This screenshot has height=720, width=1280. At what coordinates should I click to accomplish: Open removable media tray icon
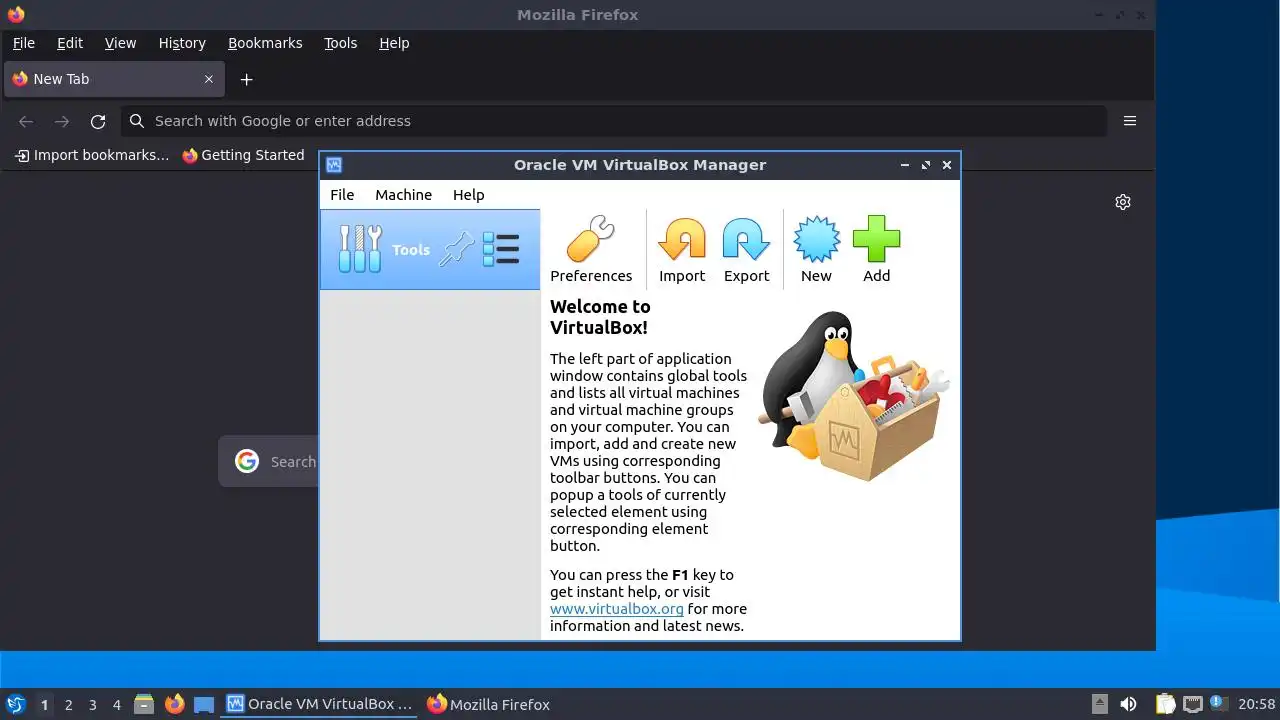point(1099,704)
